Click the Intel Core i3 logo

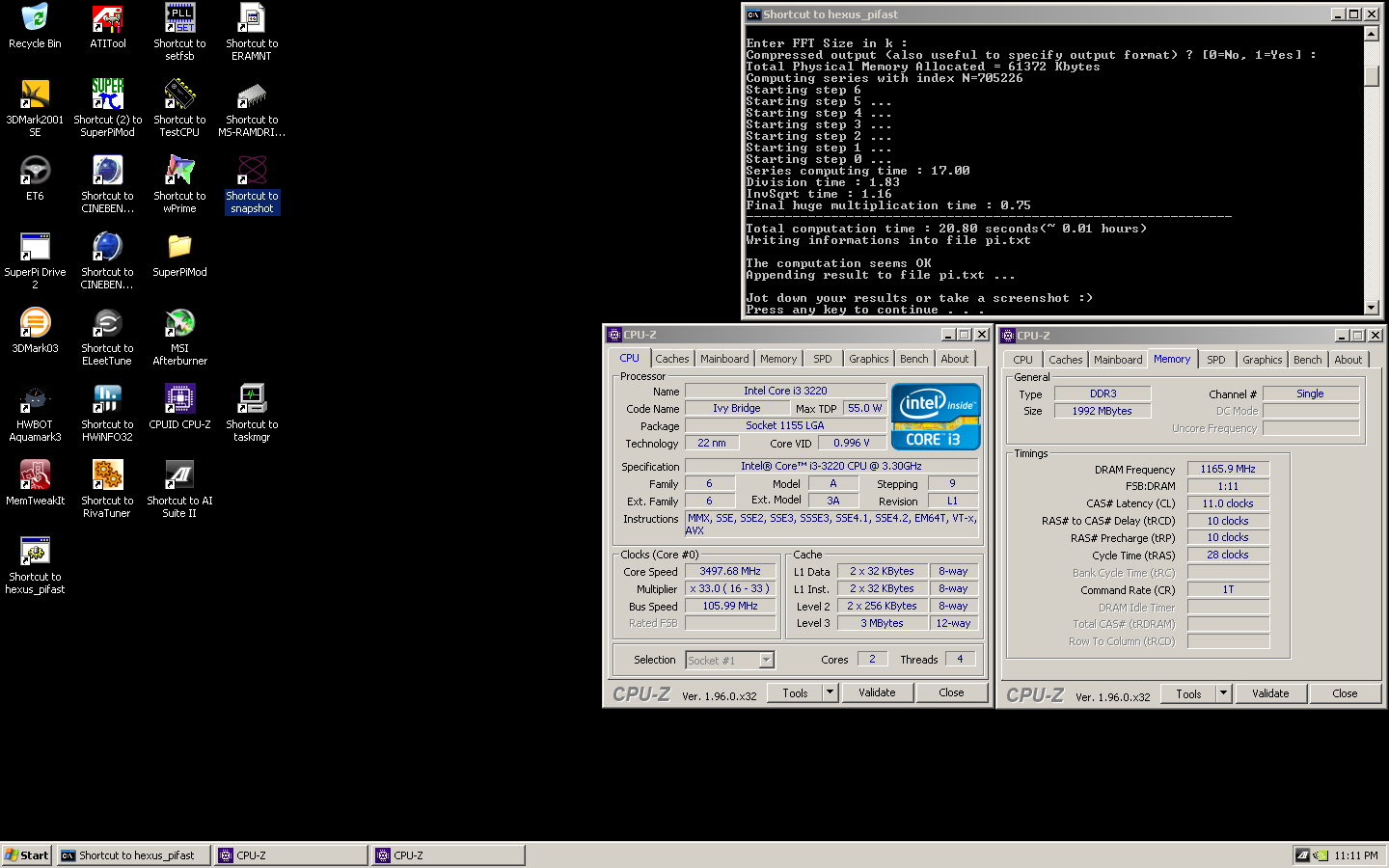pyautogui.click(x=936, y=417)
